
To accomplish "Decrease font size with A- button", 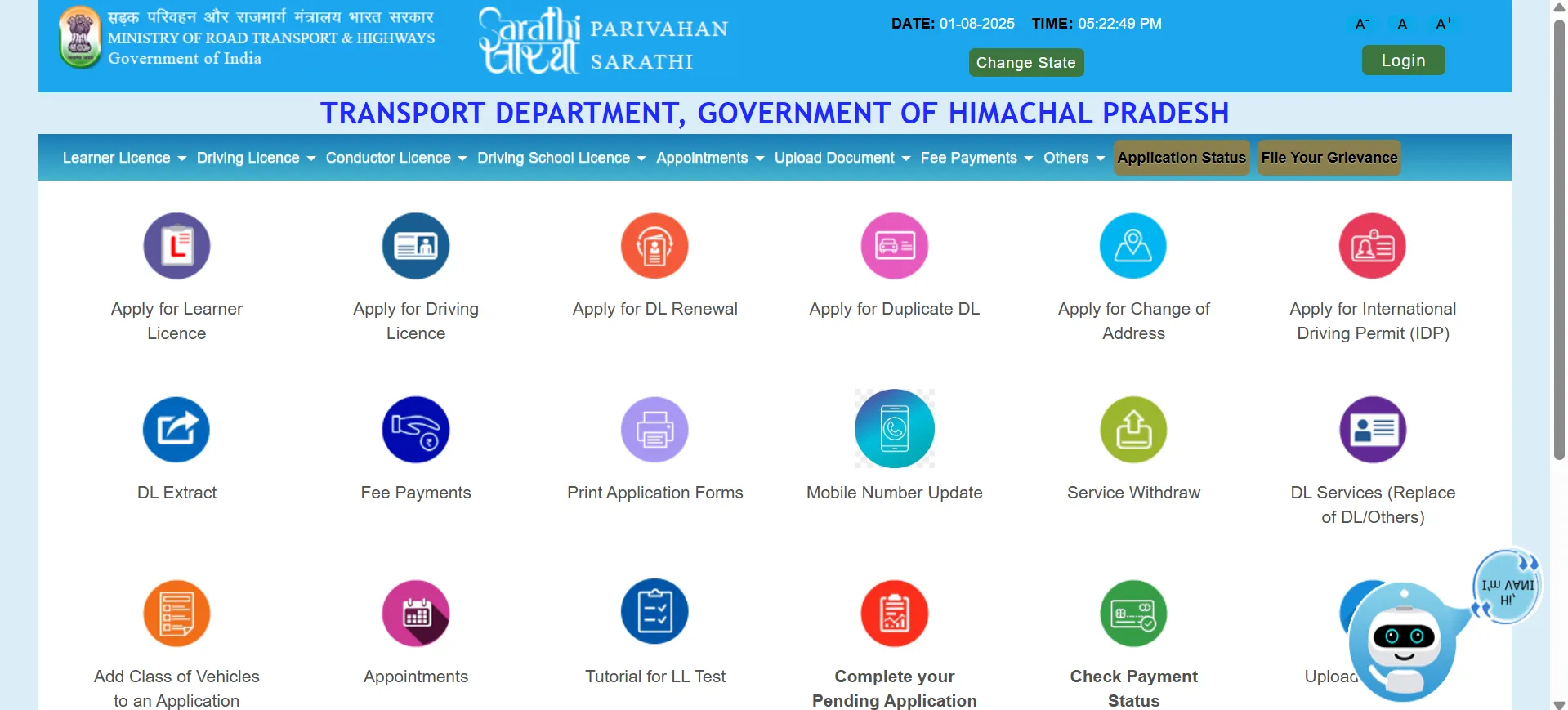I will pyautogui.click(x=1361, y=25).
